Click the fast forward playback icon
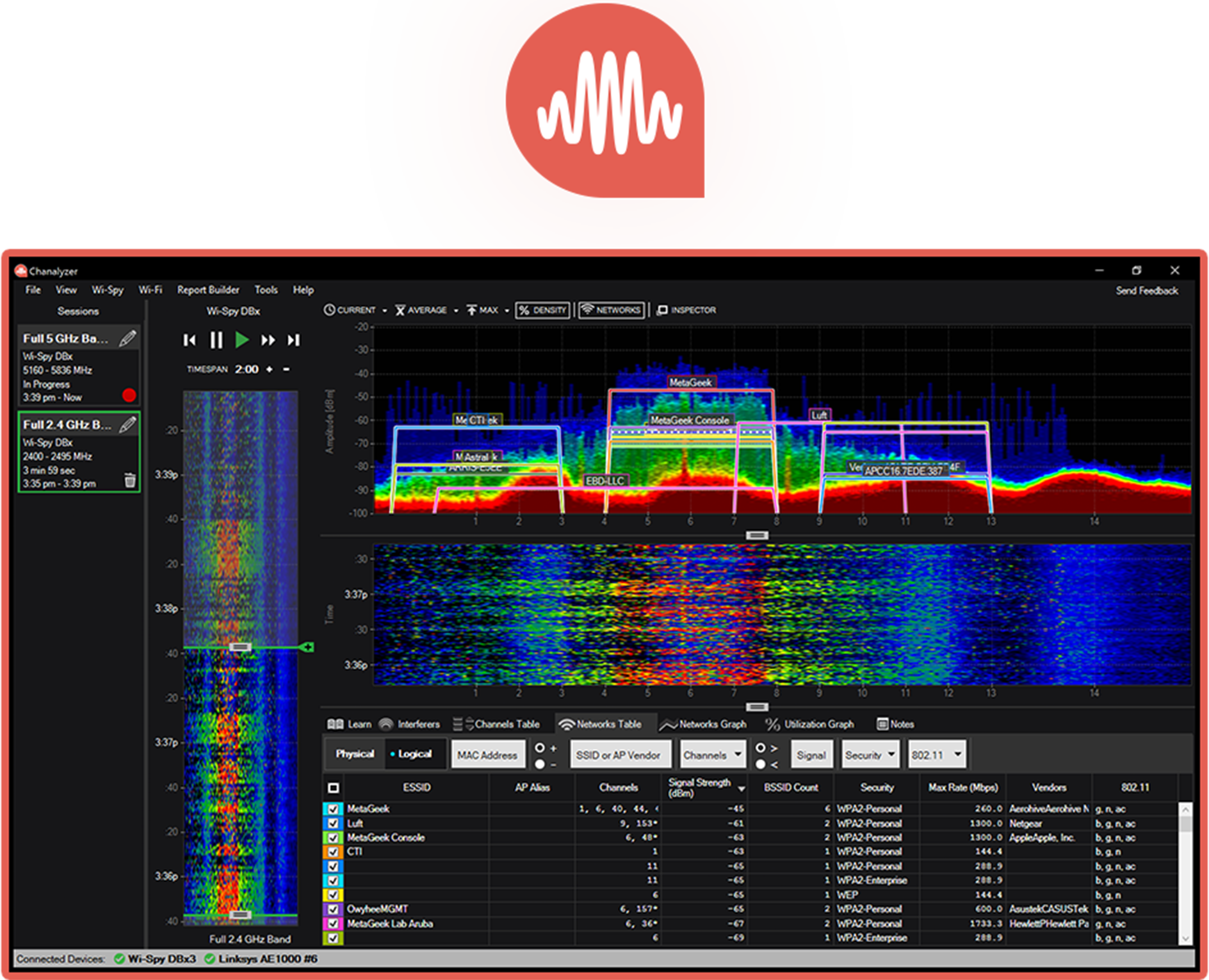The image size is (1209, 980). (268, 340)
